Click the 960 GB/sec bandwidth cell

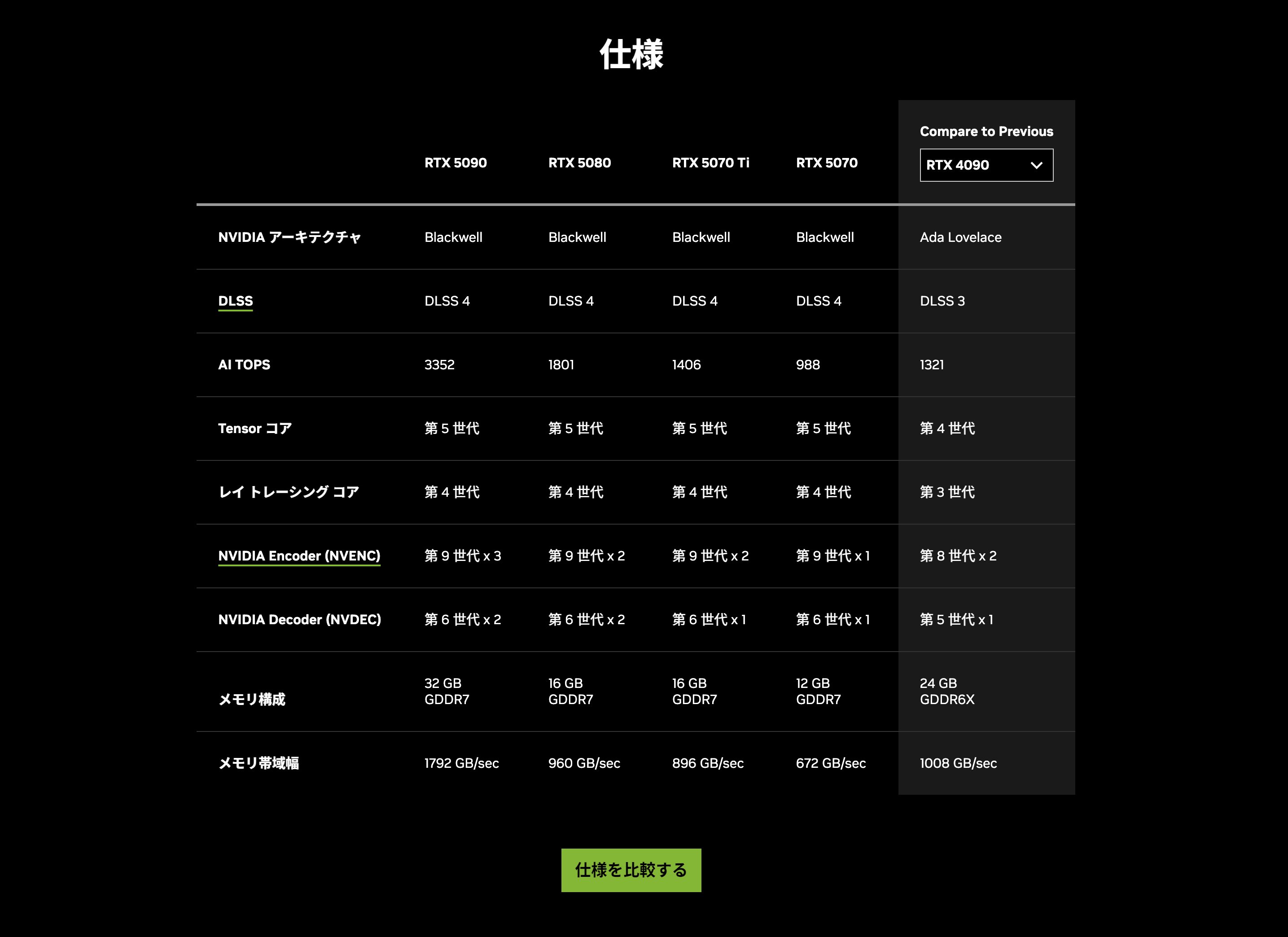tap(584, 763)
